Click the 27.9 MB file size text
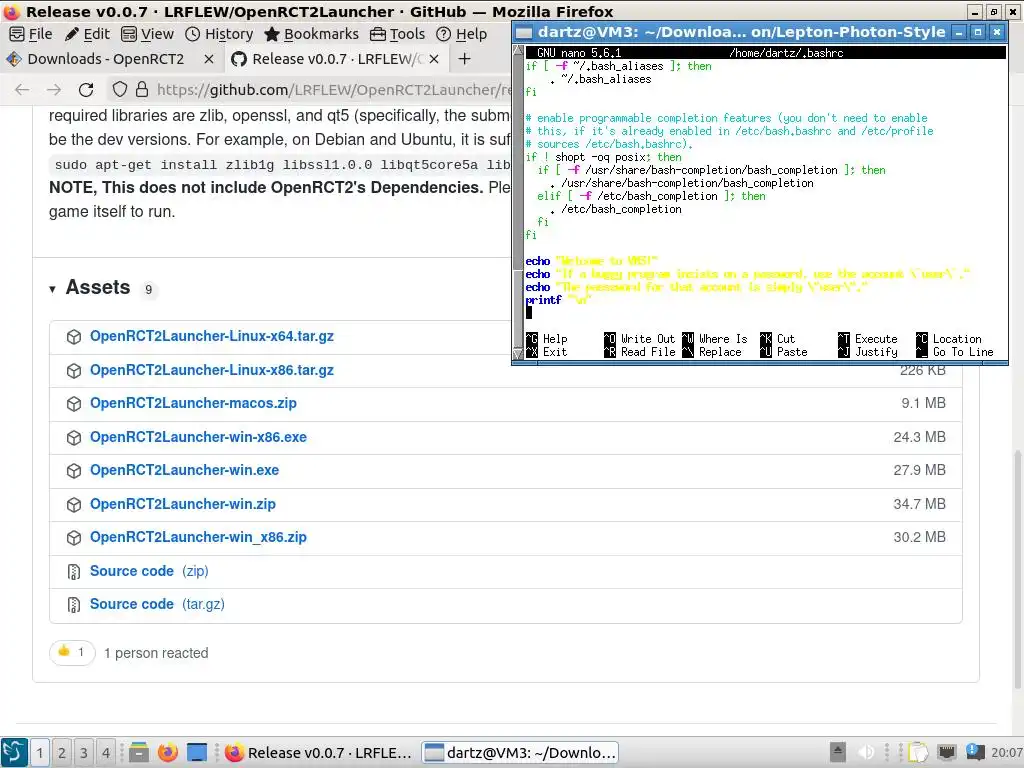This screenshot has height=768, width=1024. [920, 470]
